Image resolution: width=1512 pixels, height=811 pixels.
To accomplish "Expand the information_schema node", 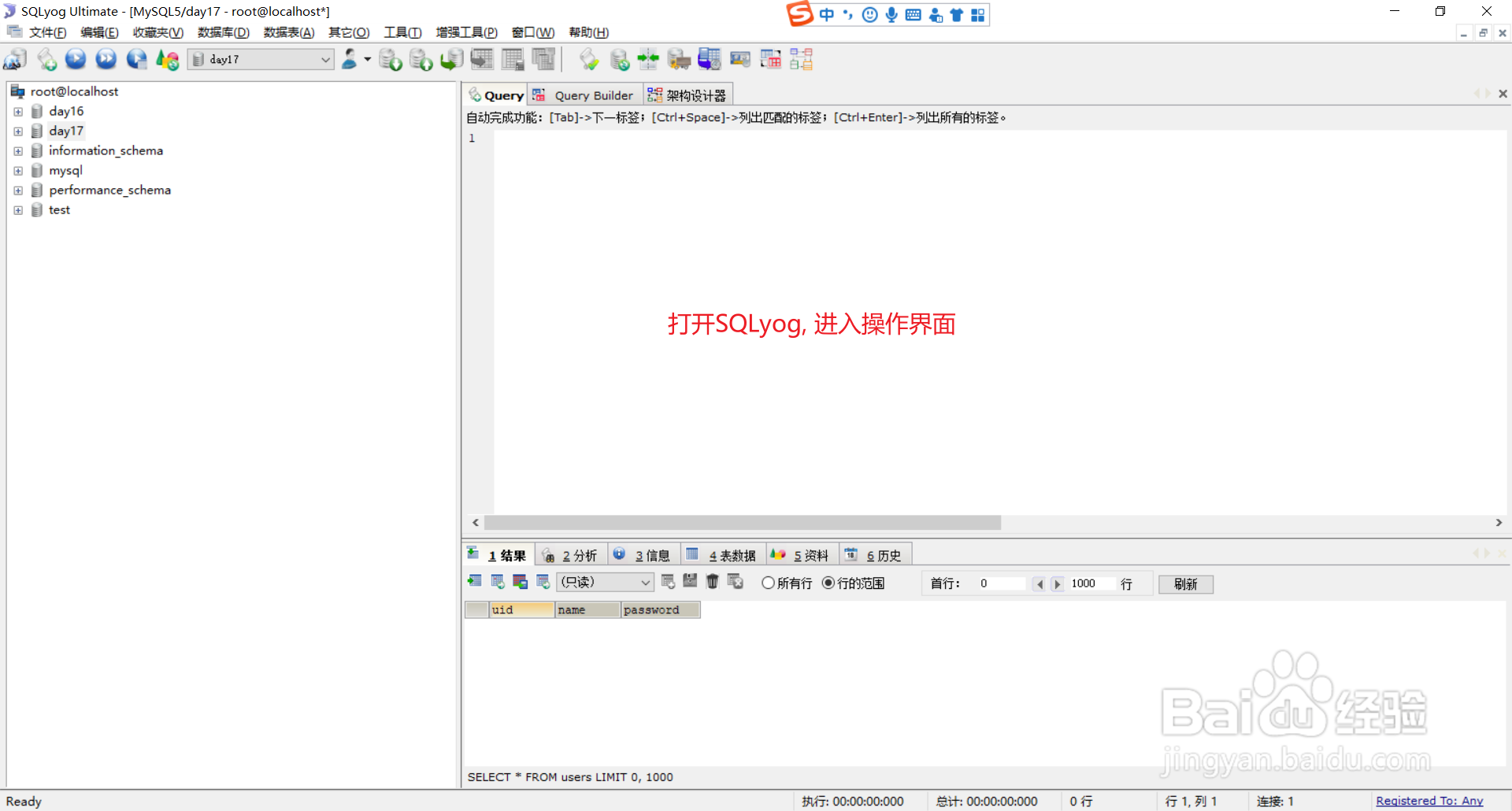I will coord(18,151).
